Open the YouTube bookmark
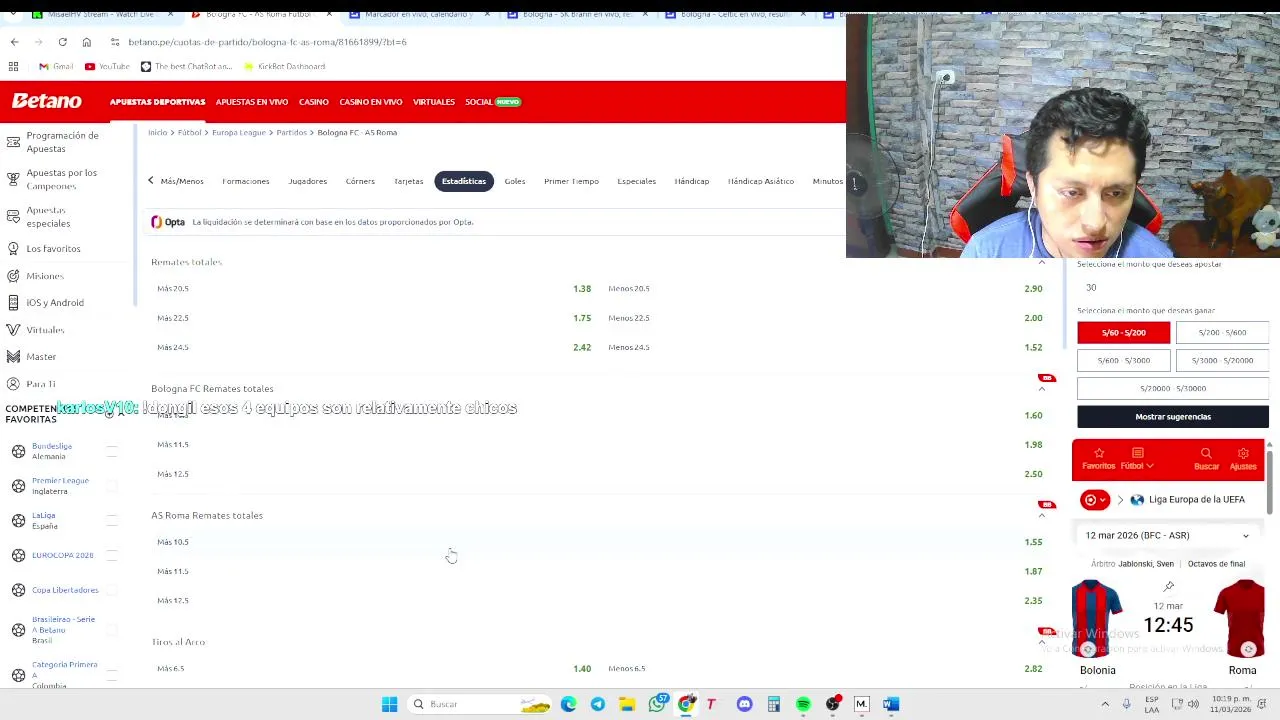Viewport: 1280px width, 720px height. (x=107, y=66)
